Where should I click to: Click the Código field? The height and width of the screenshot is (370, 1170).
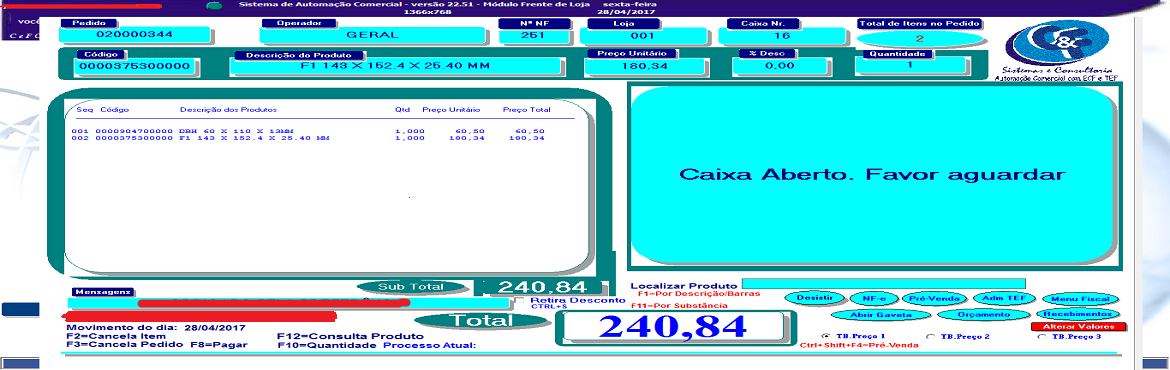137,66
